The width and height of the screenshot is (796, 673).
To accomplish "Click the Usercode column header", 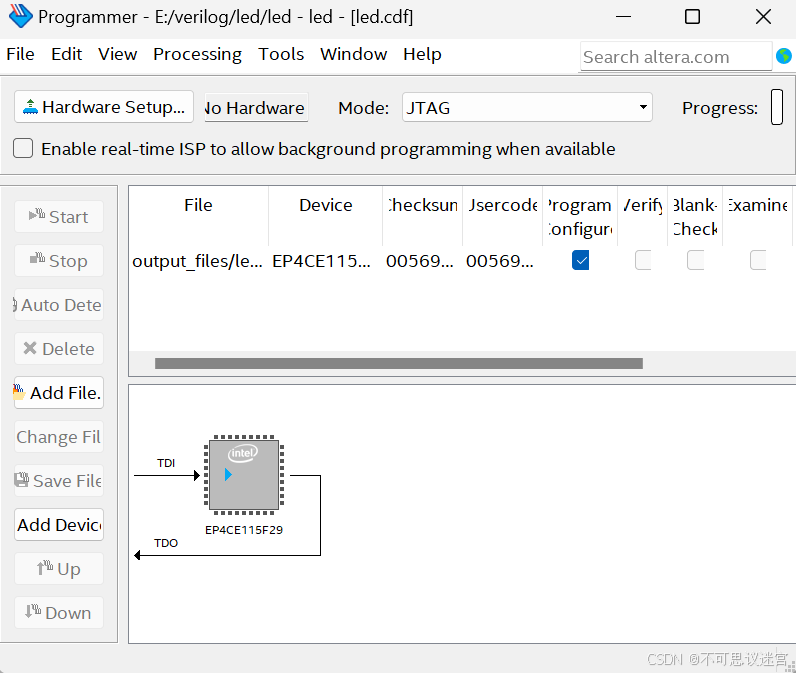I will coord(503,216).
